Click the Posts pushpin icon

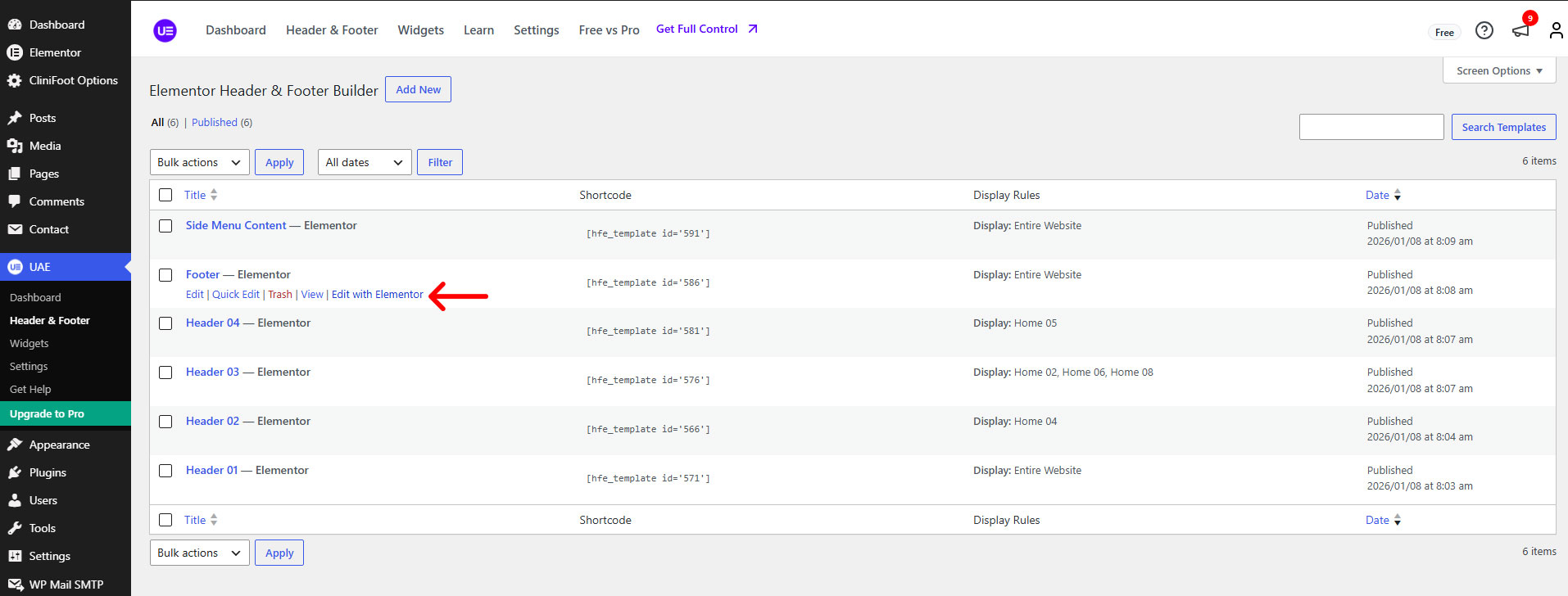point(15,118)
